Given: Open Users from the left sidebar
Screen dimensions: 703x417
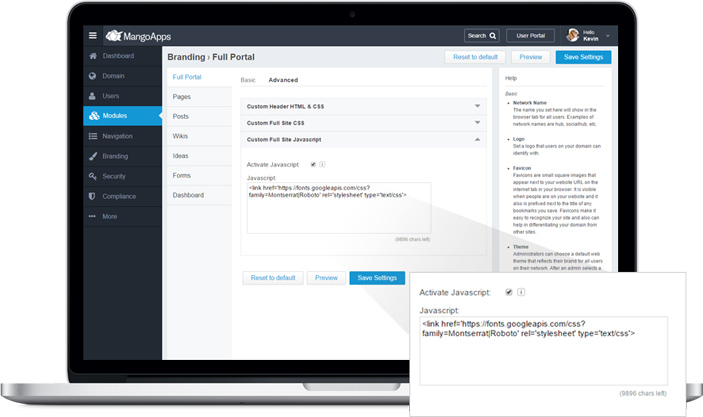Looking at the screenshot, I should tap(122, 96).
